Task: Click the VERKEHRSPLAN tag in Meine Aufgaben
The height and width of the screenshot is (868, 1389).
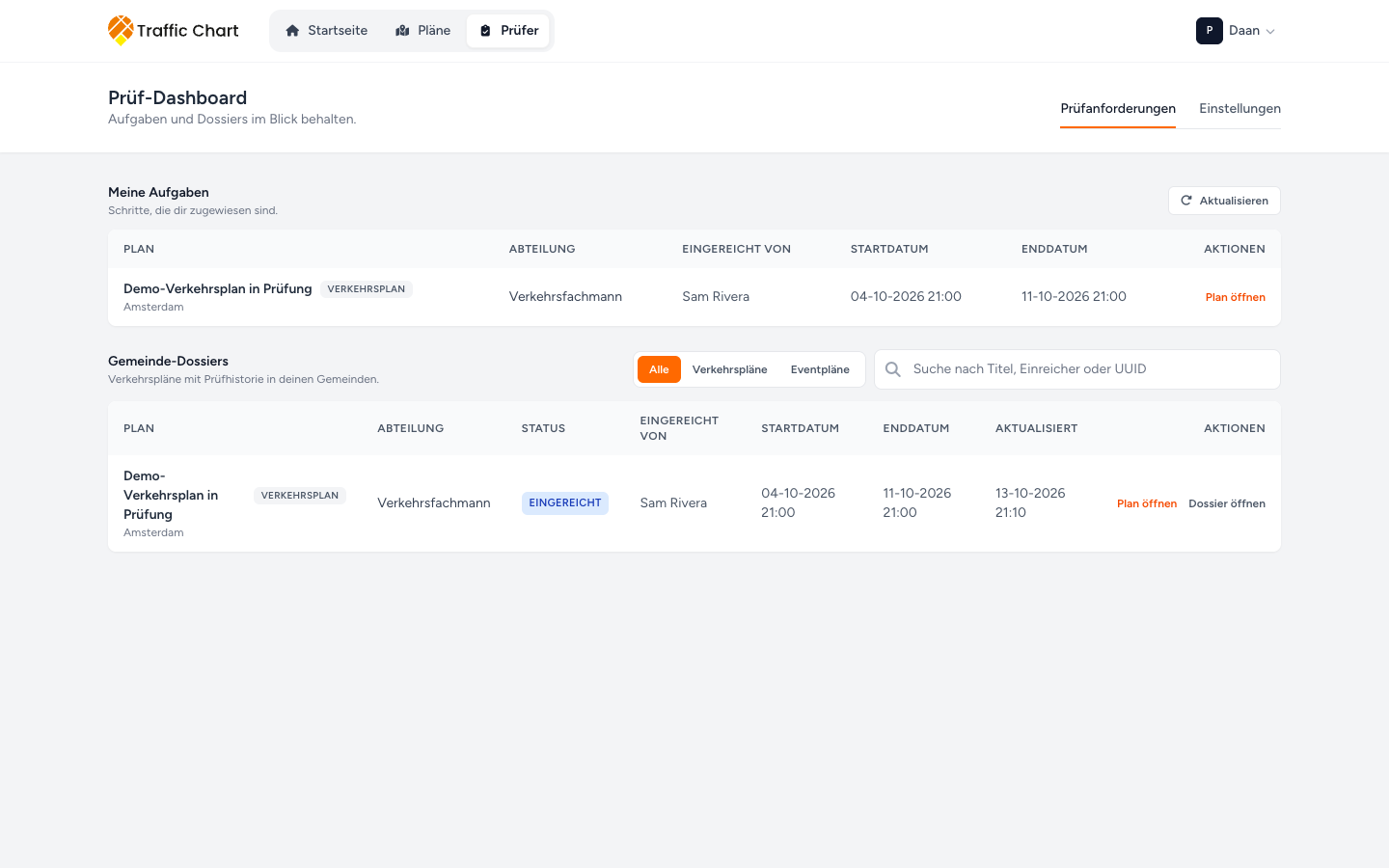Action: pos(367,289)
